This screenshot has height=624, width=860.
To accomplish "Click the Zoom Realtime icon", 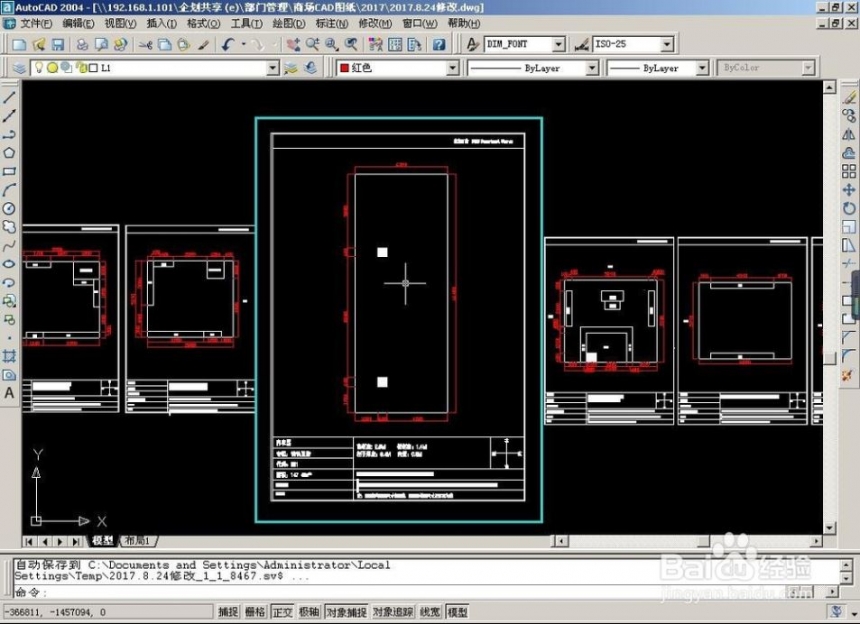I will click(313, 44).
